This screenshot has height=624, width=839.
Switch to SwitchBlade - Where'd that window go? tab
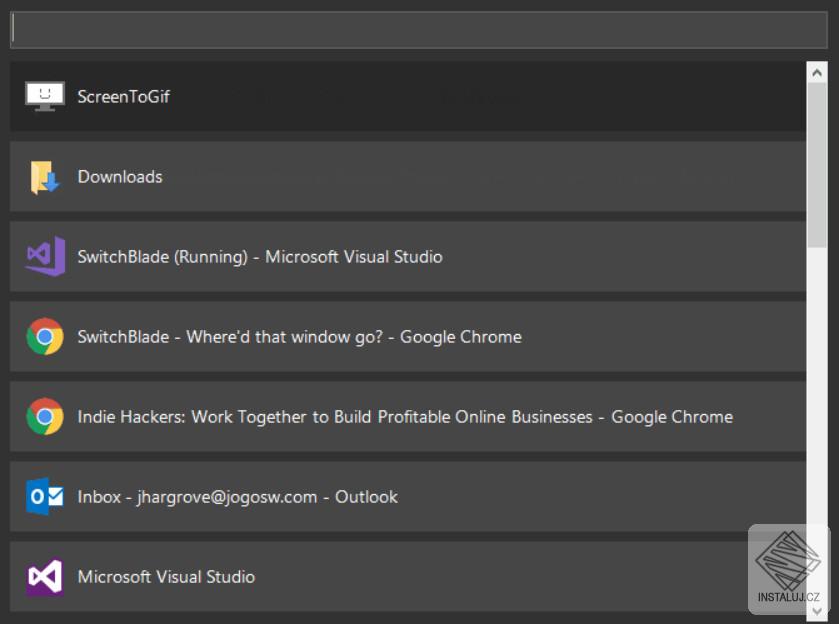[x=300, y=337]
